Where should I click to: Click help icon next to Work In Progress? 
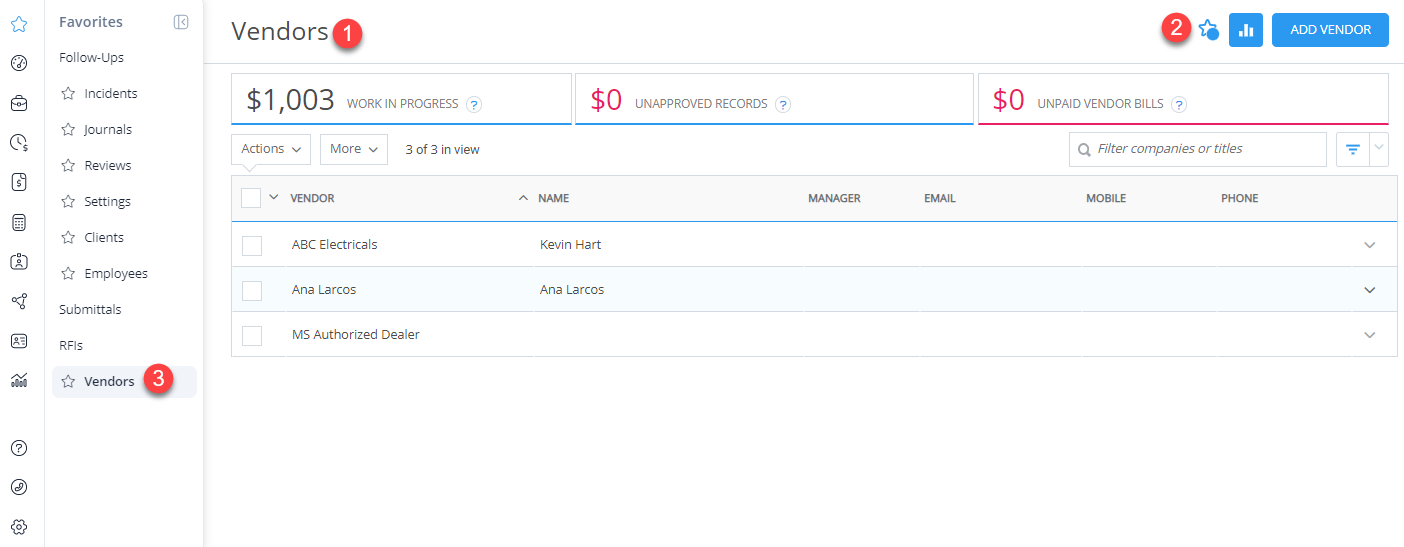(x=474, y=104)
